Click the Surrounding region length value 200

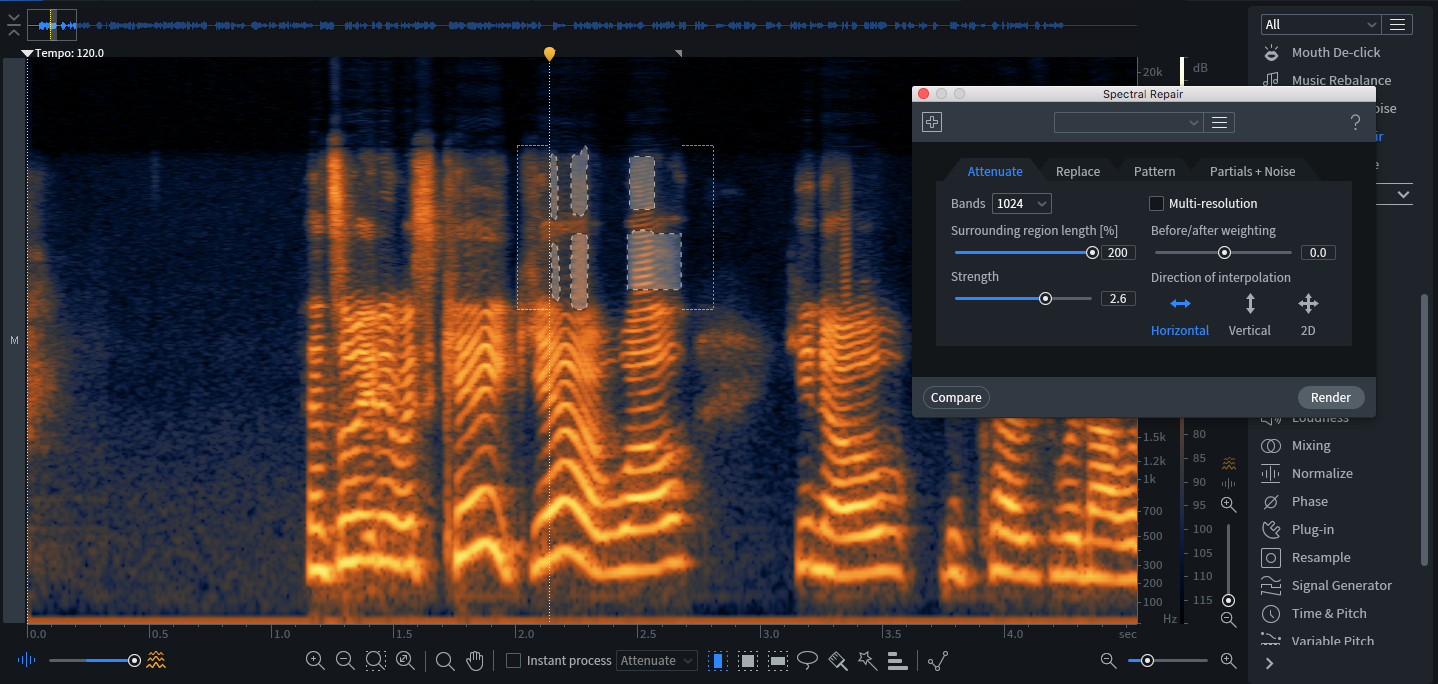1118,253
